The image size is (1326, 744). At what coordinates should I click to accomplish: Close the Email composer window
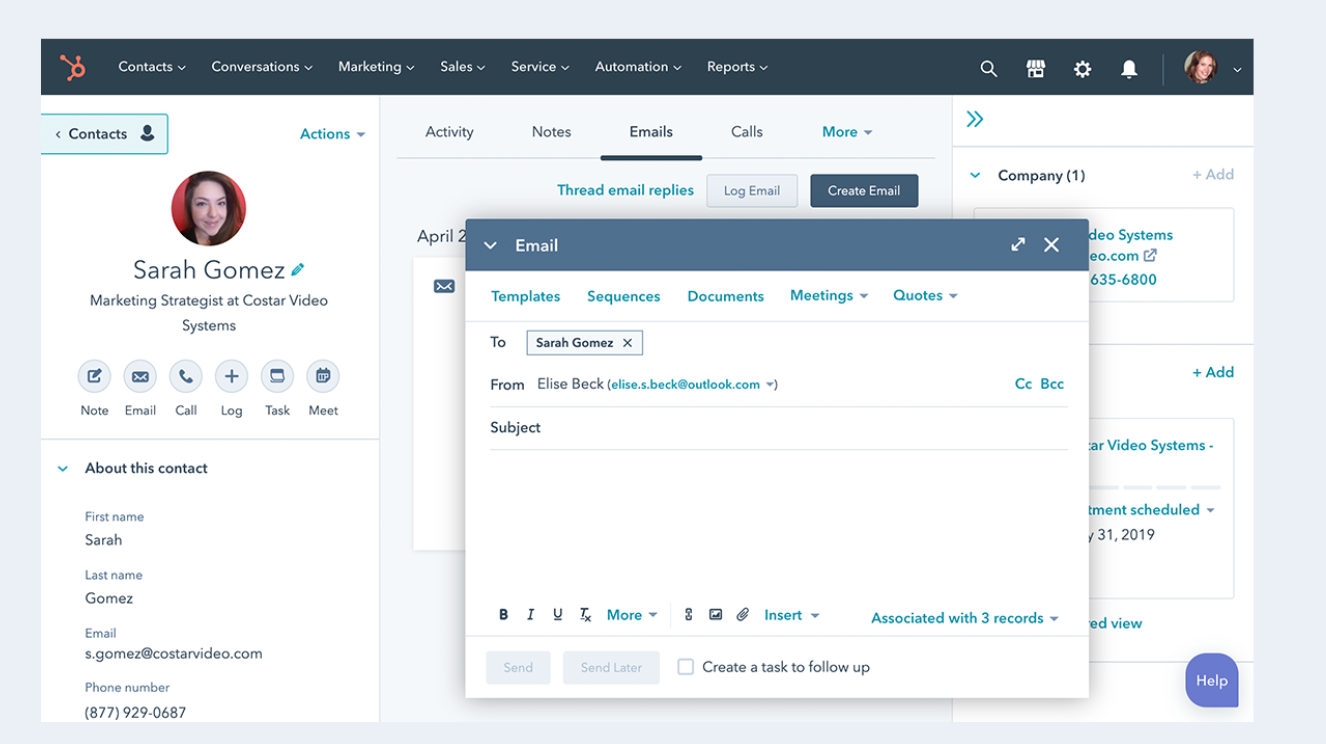[x=1051, y=245]
